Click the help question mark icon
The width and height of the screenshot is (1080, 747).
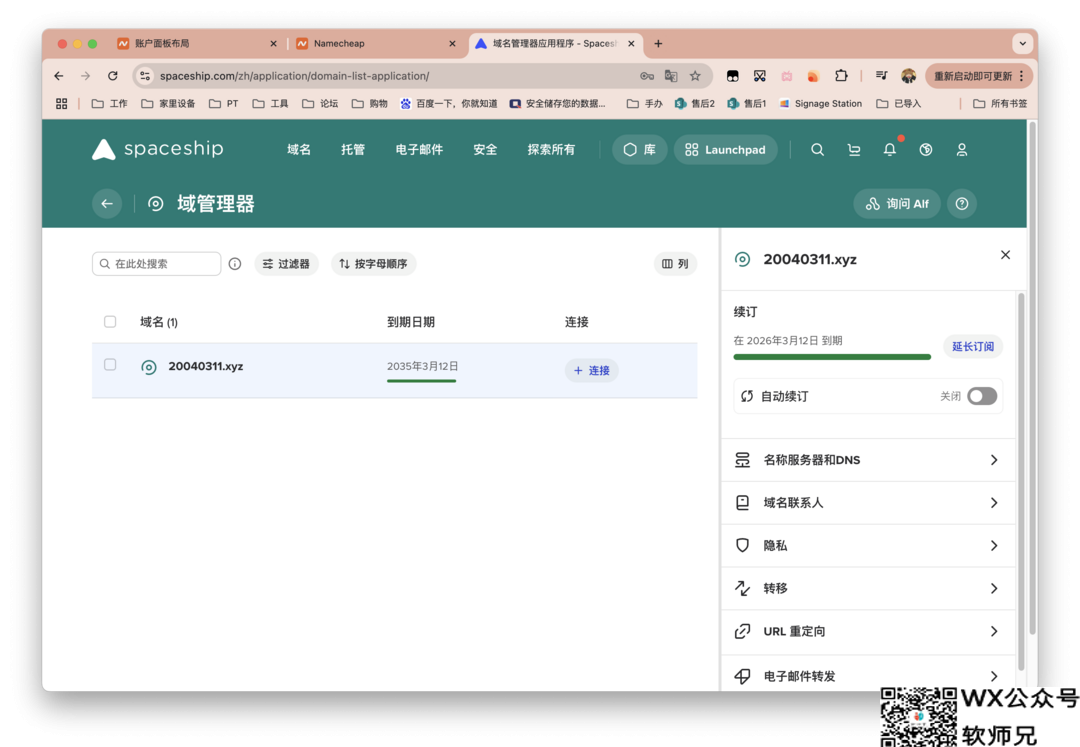tap(962, 204)
